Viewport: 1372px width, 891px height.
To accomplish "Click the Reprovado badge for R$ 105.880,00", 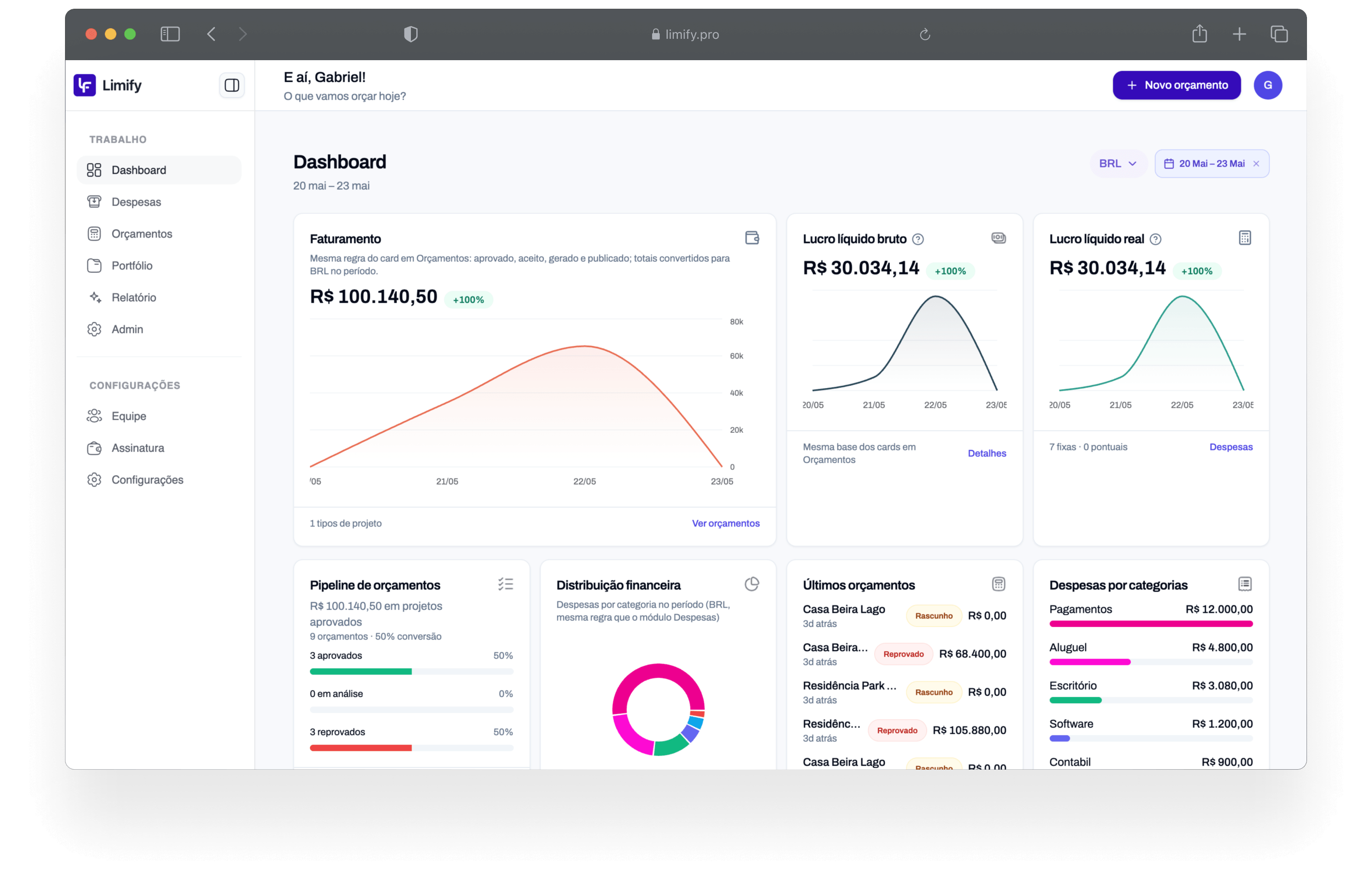I will (897, 730).
